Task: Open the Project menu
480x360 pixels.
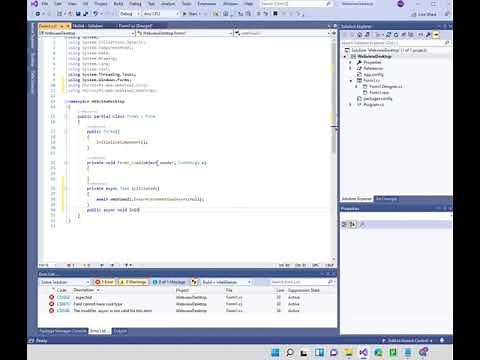Action: tap(101, 4)
